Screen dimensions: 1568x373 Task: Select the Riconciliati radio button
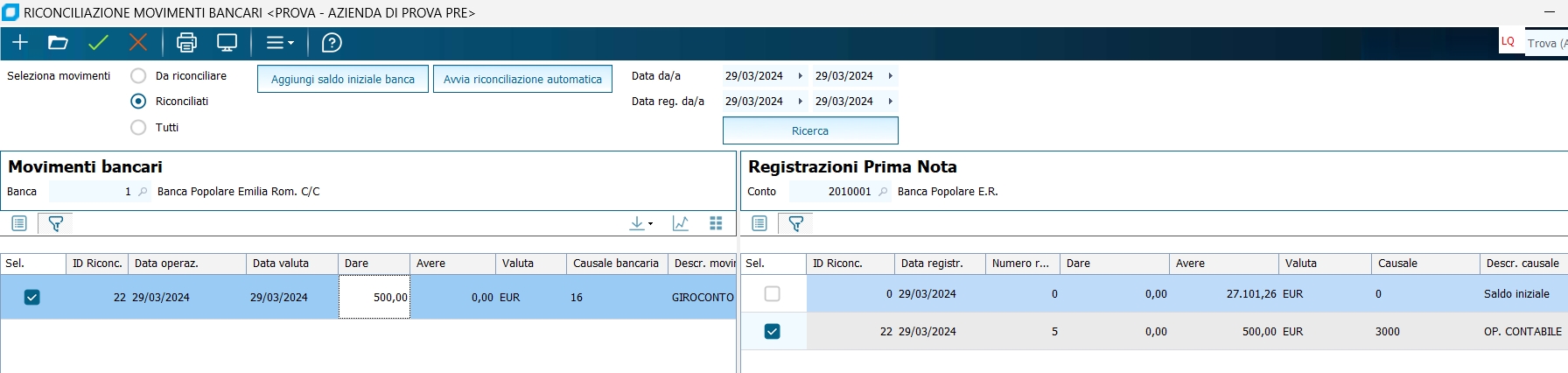pyautogui.click(x=138, y=102)
